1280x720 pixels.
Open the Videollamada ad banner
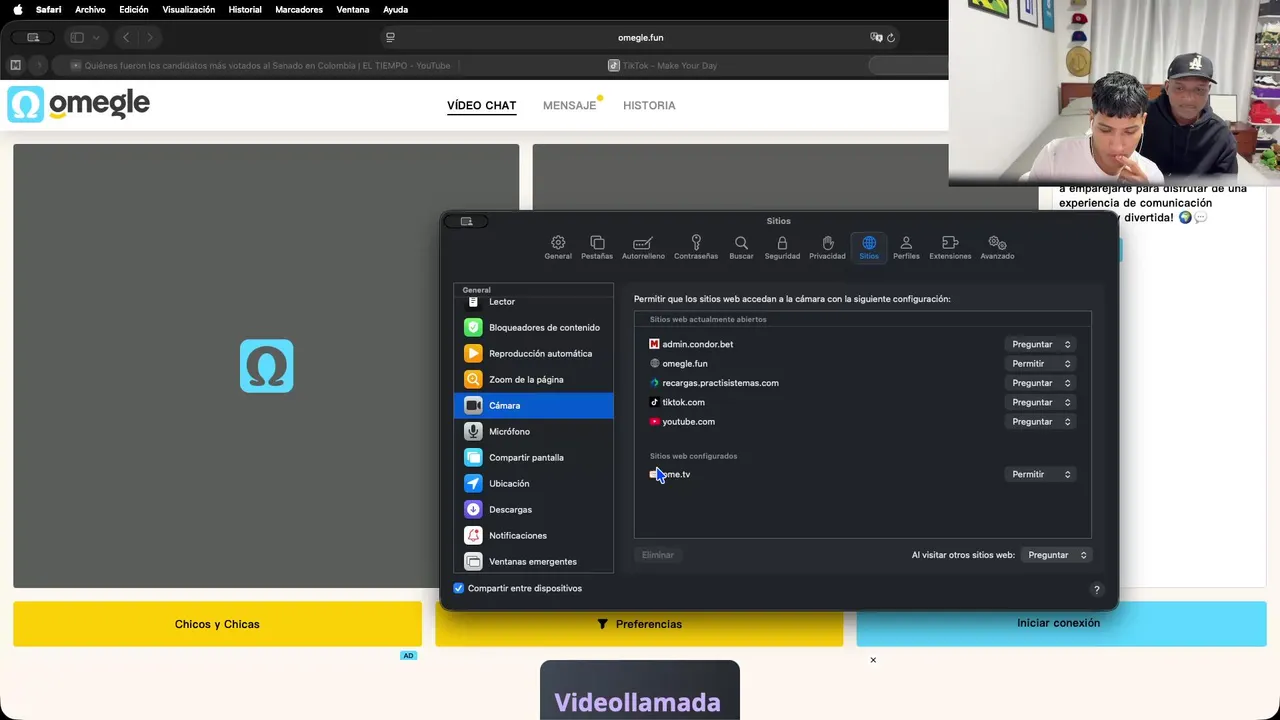click(640, 690)
